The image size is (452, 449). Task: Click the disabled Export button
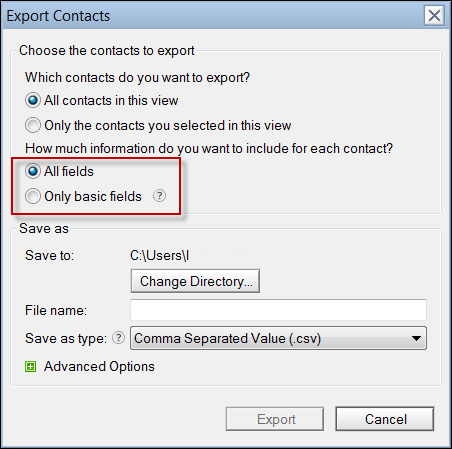(275, 419)
